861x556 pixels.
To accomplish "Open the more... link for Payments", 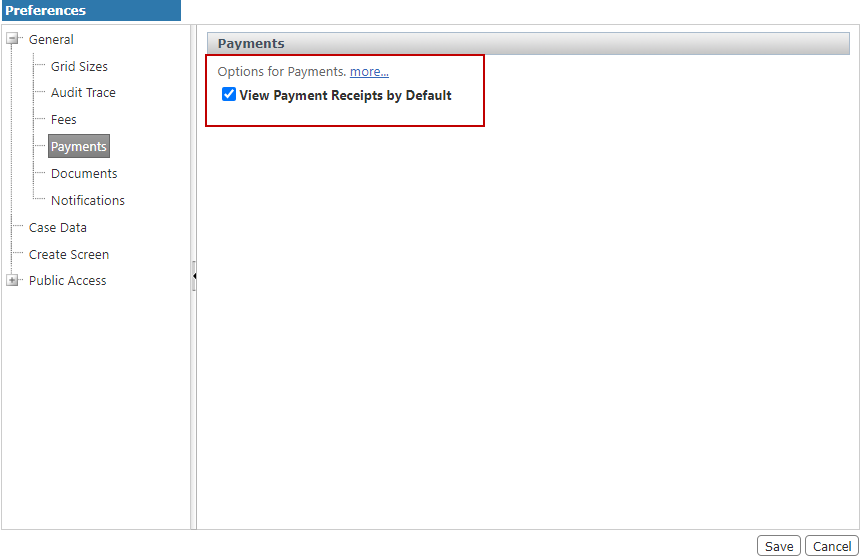I will pyautogui.click(x=369, y=71).
